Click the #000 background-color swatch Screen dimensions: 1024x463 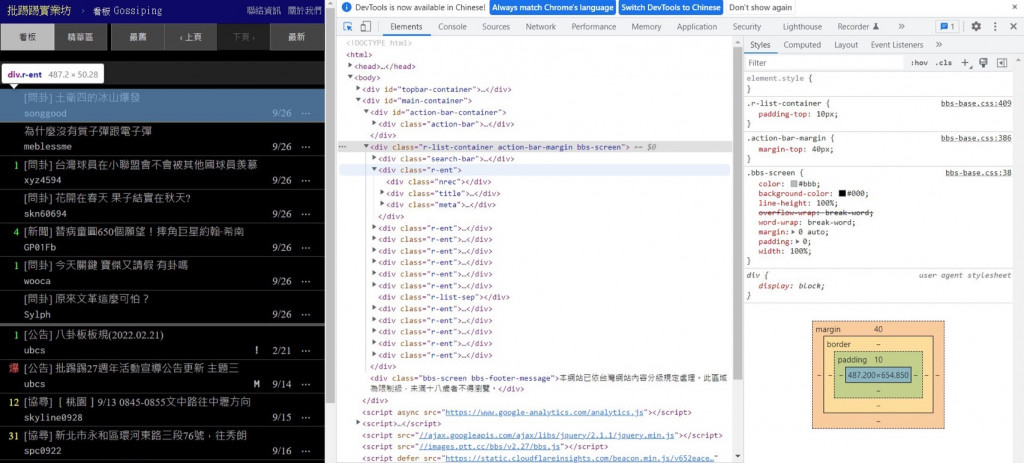[842, 194]
